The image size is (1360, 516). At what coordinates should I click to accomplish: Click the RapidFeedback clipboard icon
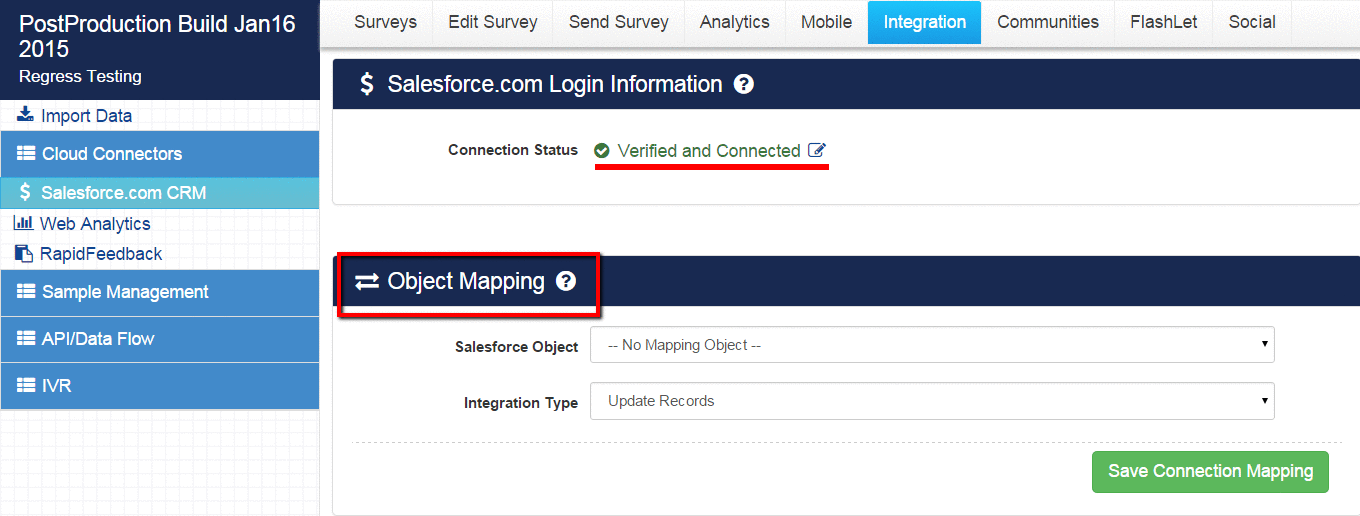24,254
